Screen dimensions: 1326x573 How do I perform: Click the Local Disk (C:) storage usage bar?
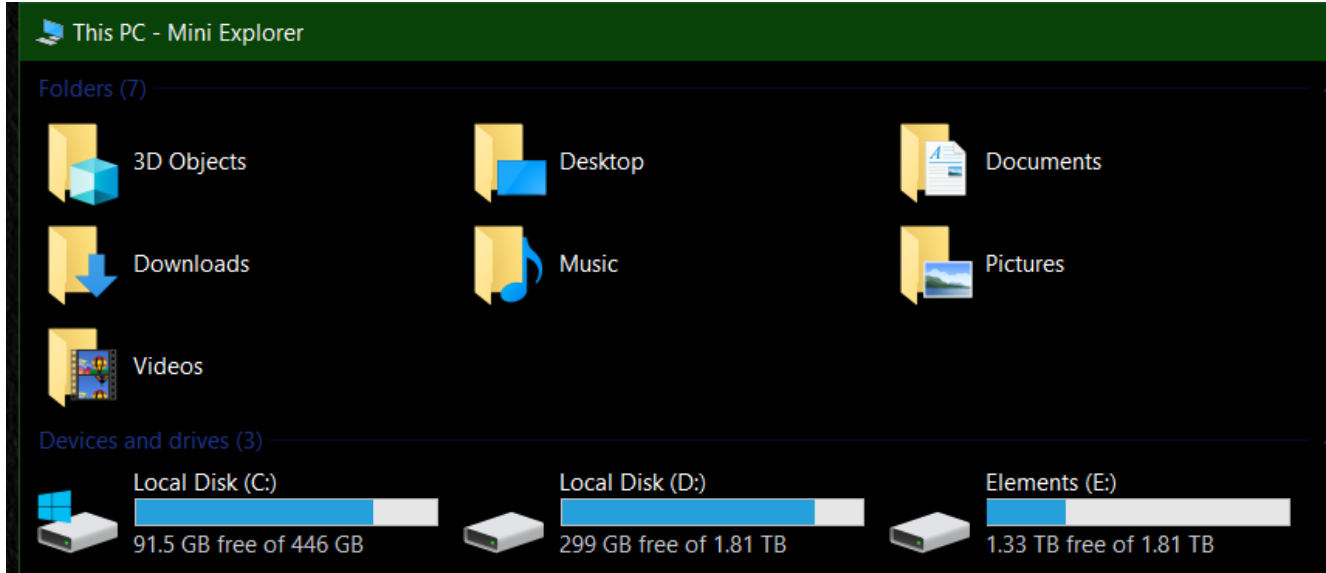286,513
